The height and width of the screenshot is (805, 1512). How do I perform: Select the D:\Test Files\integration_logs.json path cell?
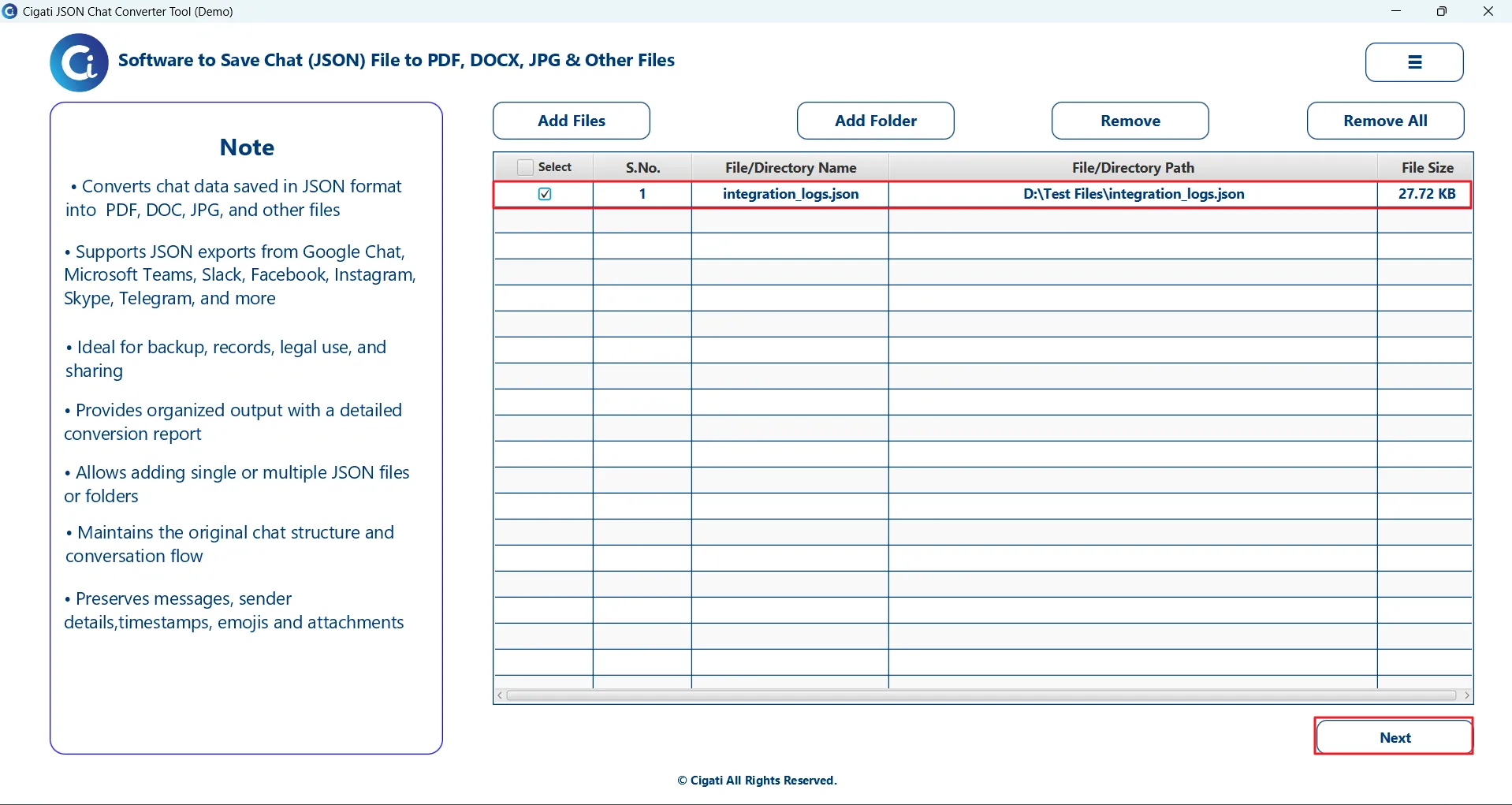(x=1133, y=194)
